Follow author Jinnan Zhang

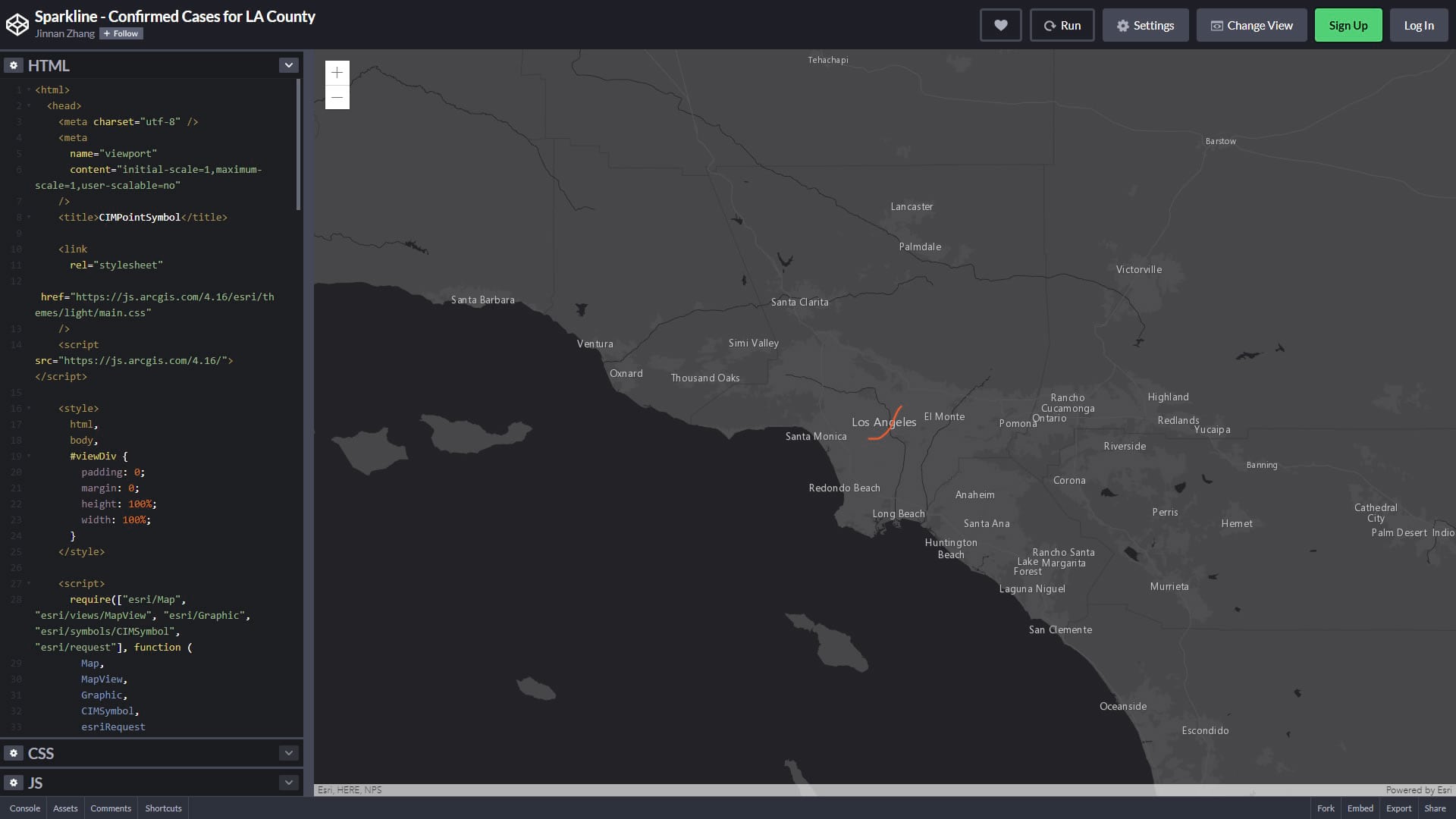(x=121, y=33)
